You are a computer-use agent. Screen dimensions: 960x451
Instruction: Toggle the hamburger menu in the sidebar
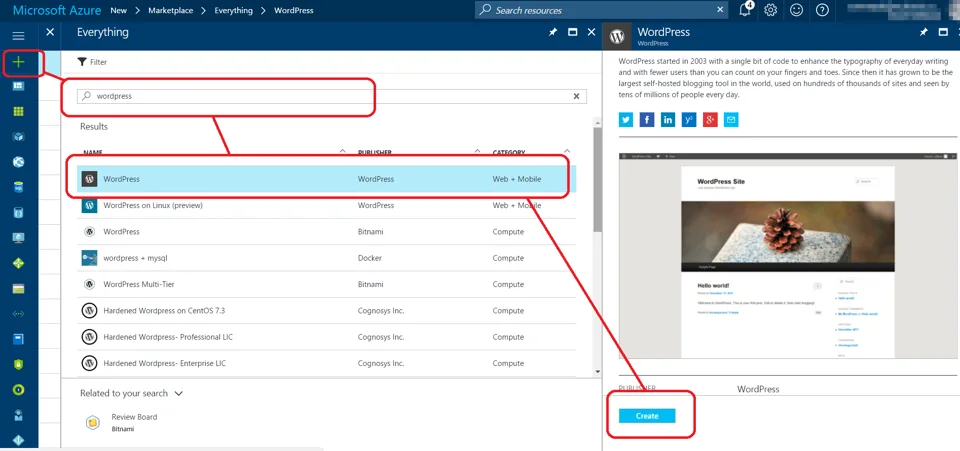click(18, 36)
